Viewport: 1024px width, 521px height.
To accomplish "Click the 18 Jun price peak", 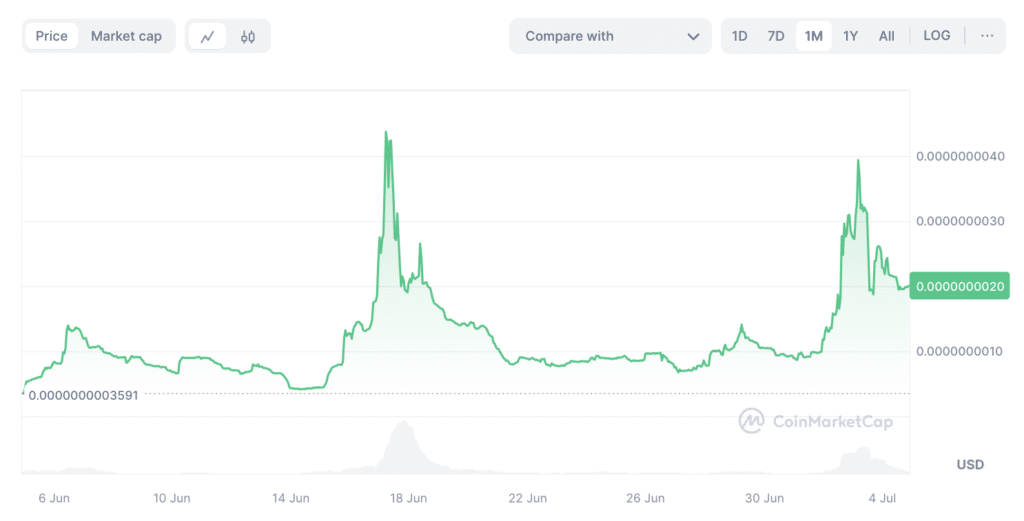I will click(386, 133).
